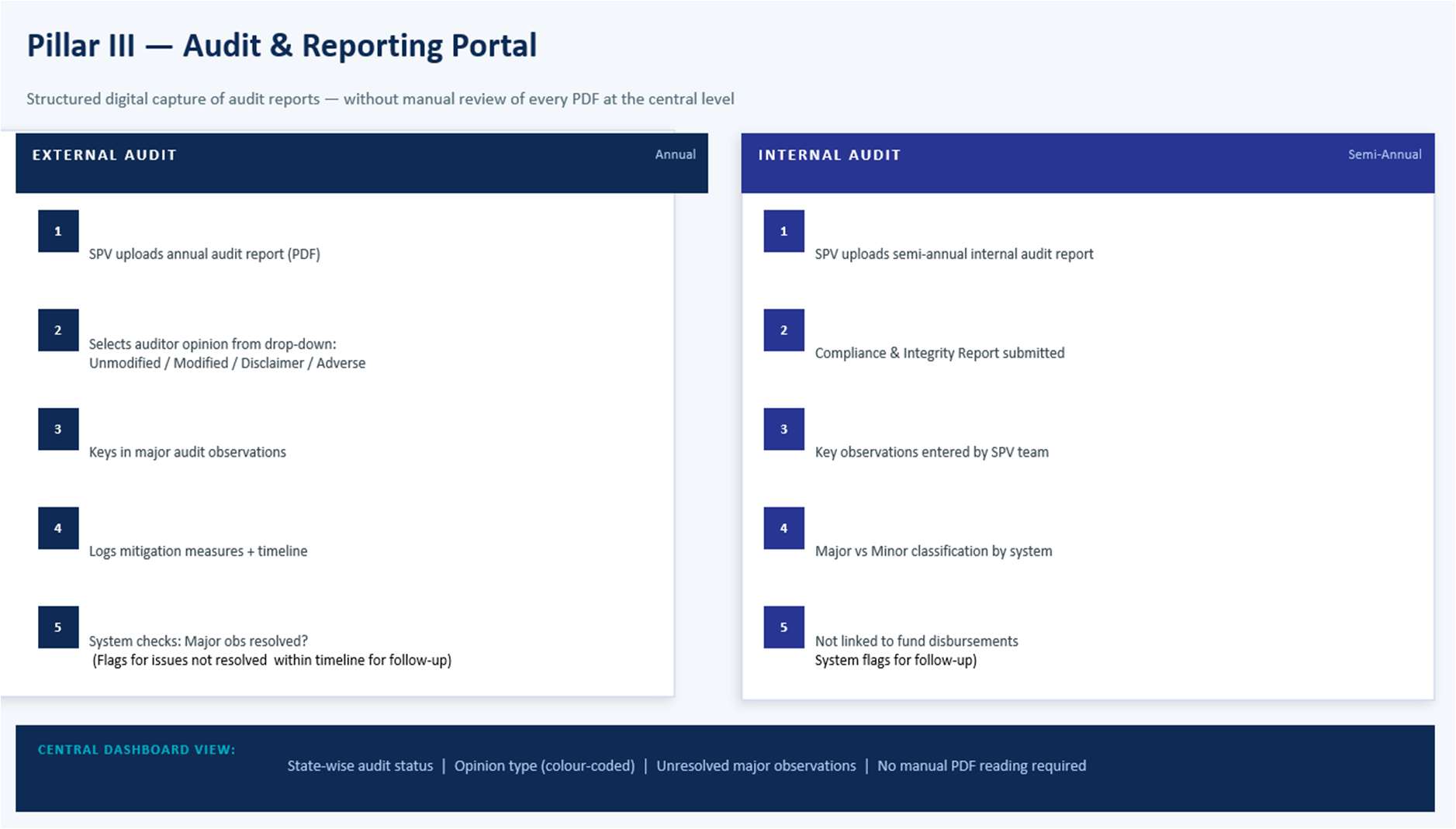The width and height of the screenshot is (1456, 829).
Task: Click step 5 number box under Internal Audit
Action: click(783, 627)
